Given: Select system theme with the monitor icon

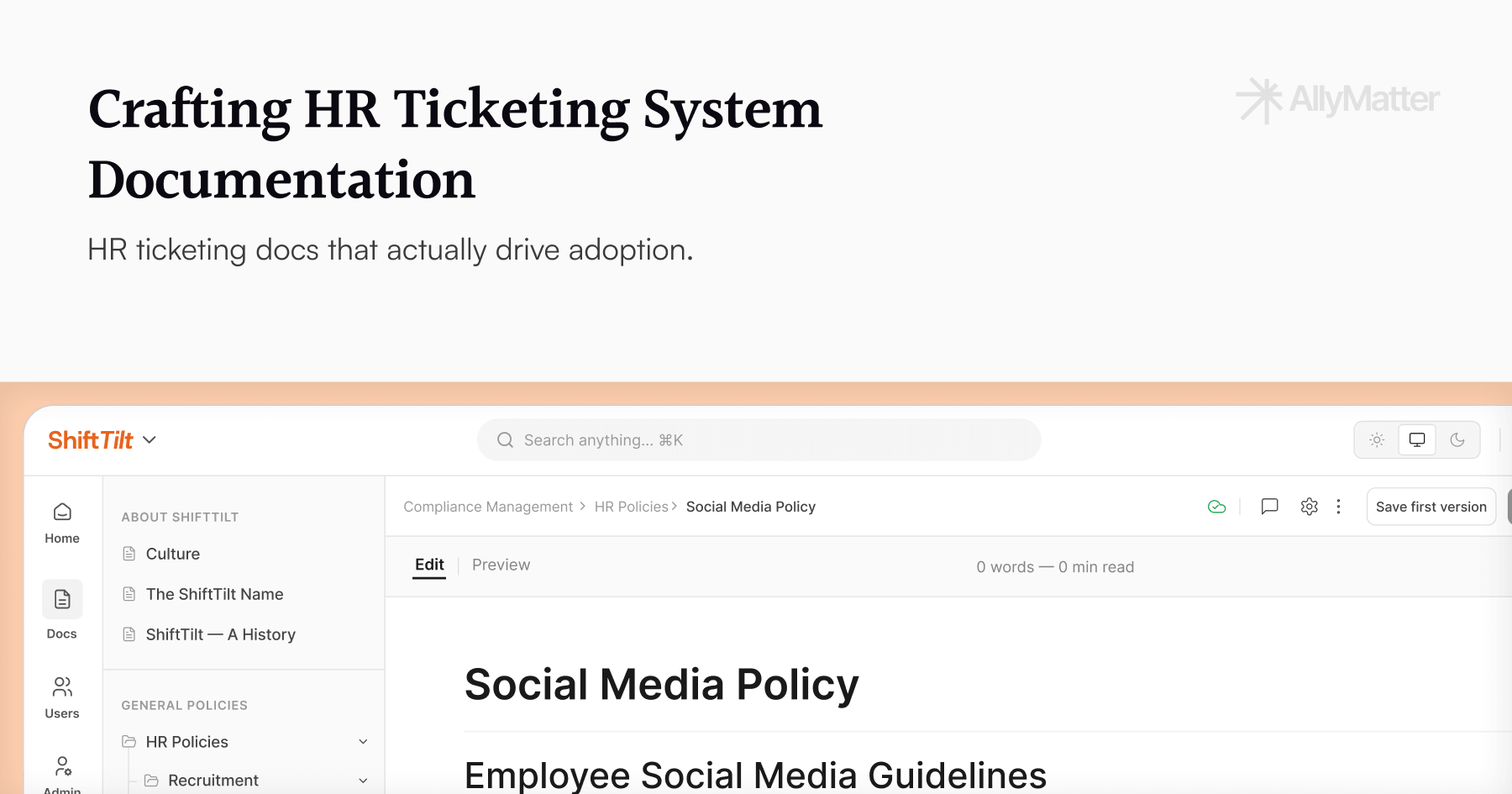Looking at the screenshot, I should pos(1417,439).
